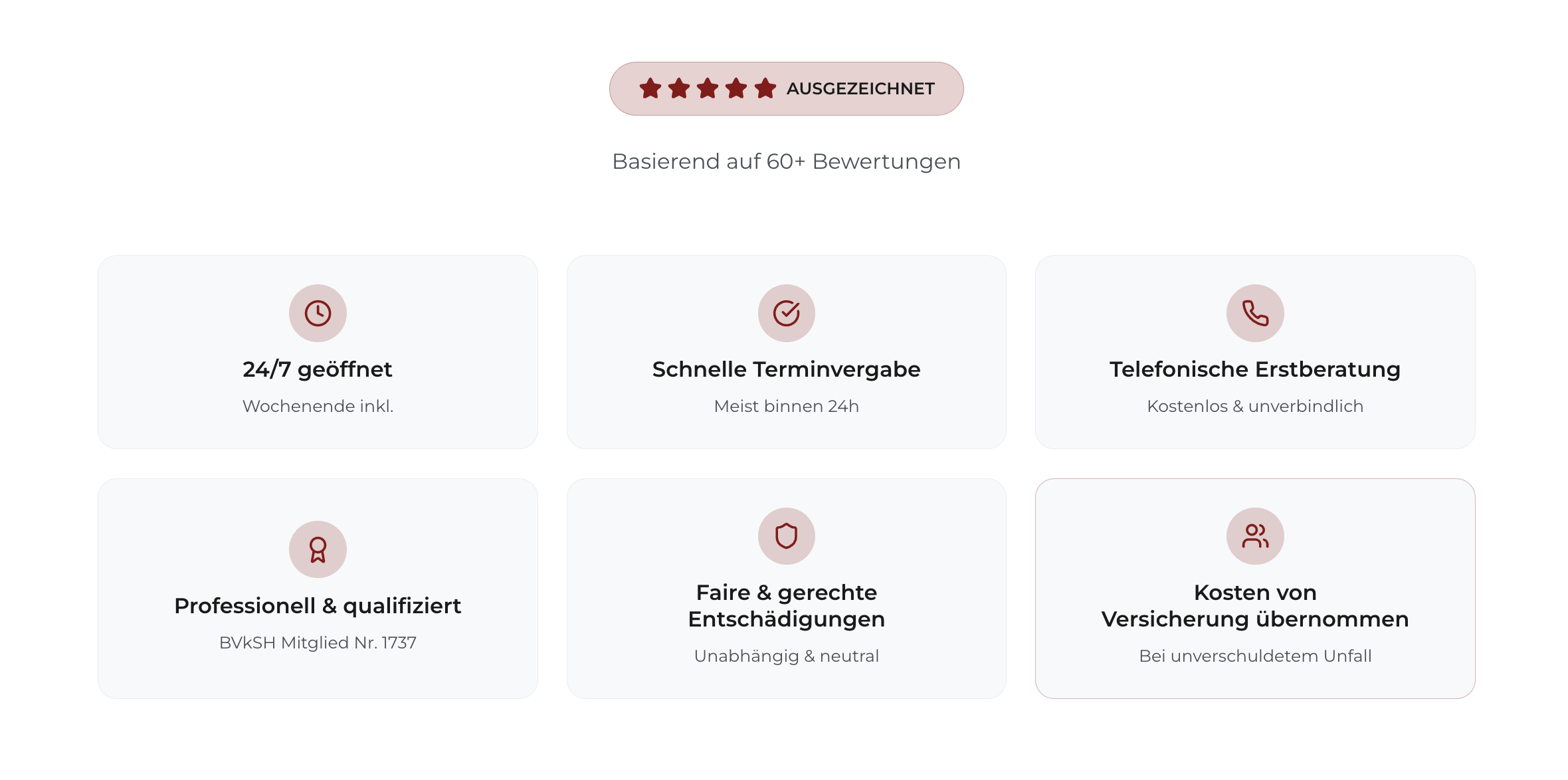Click the clock icon above 24/7 geöffnet

point(318,313)
